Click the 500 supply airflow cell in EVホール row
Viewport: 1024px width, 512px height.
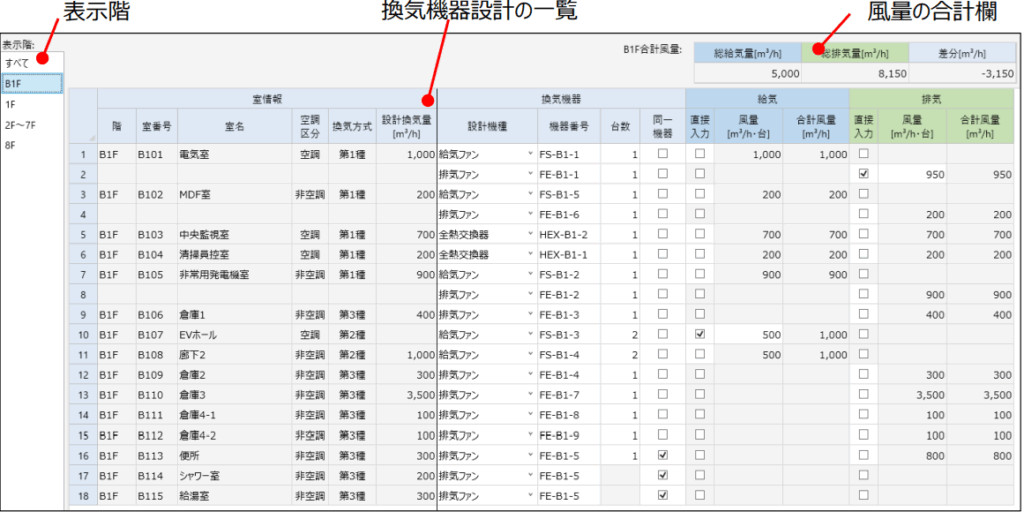pyautogui.click(x=748, y=334)
